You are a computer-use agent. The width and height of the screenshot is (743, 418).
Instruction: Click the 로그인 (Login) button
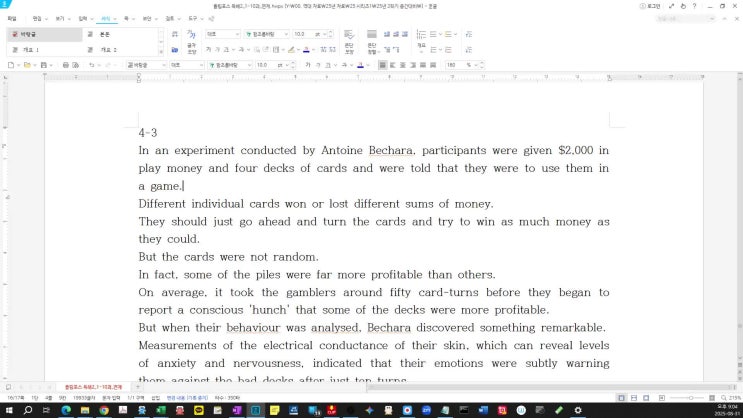[x=654, y=5]
